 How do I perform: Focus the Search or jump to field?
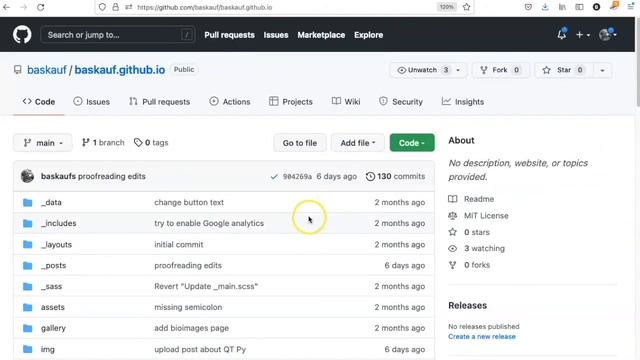click(x=118, y=35)
